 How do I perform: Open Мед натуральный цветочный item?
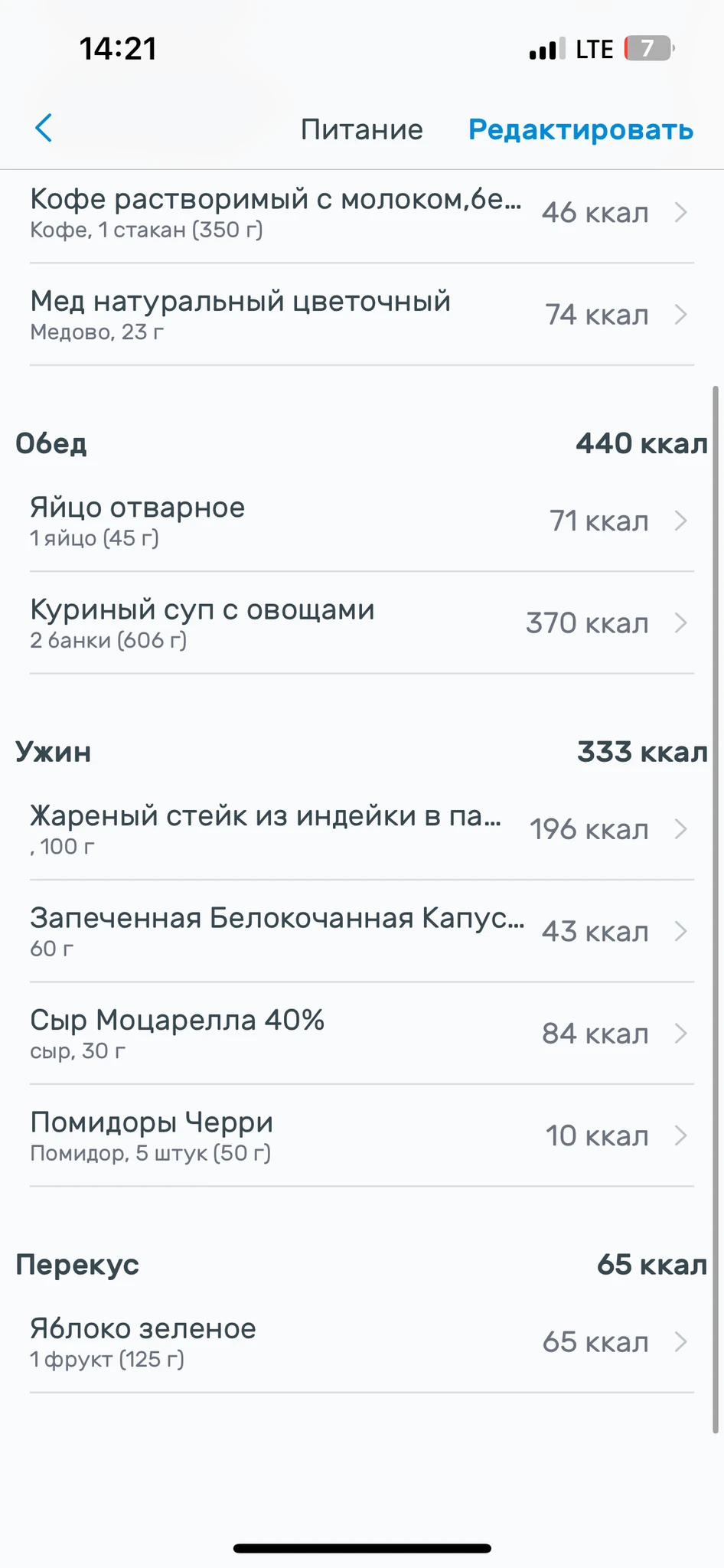[x=240, y=315]
